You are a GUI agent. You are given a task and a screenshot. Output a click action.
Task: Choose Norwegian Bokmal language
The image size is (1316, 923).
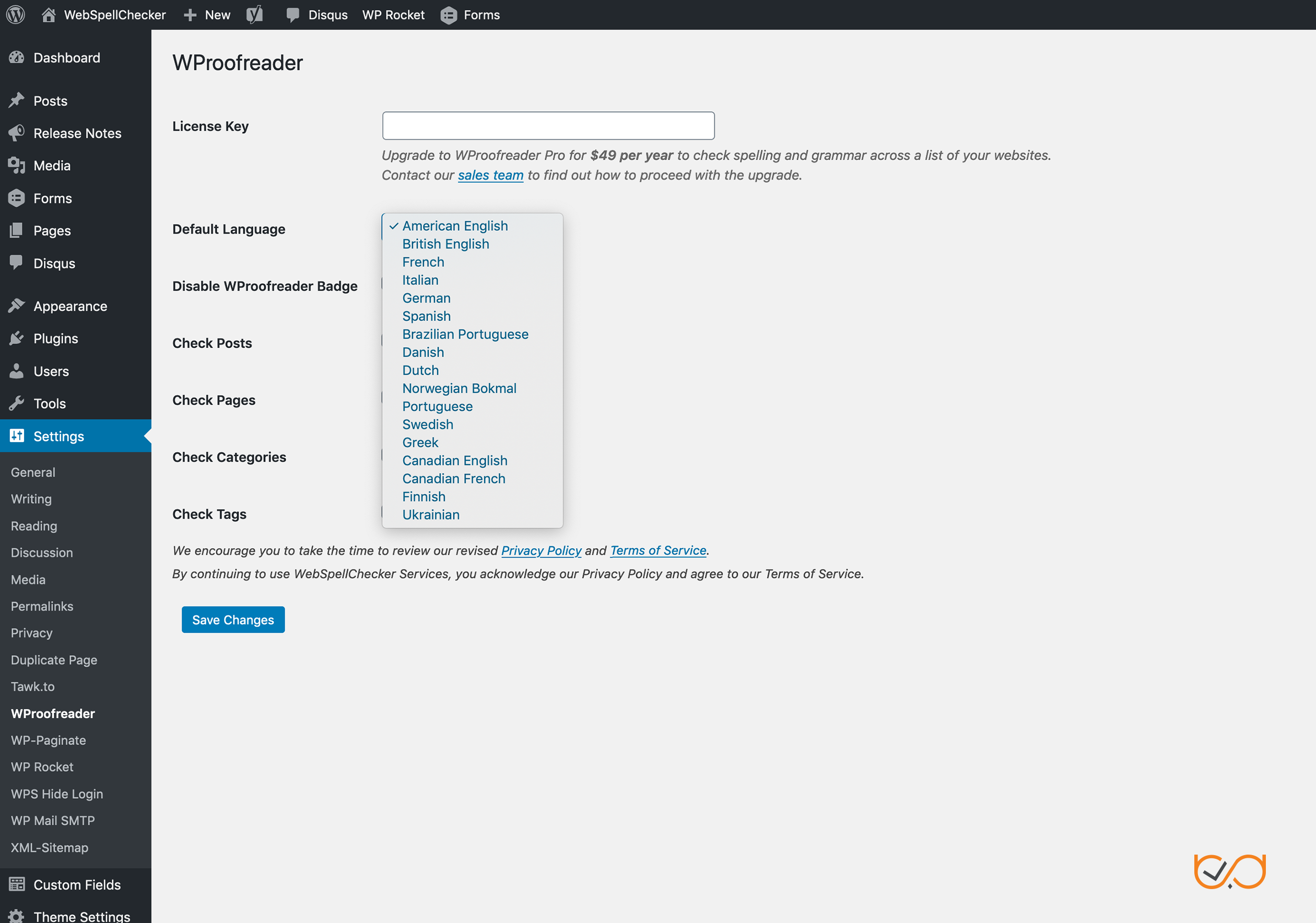pyautogui.click(x=459, y=388)
